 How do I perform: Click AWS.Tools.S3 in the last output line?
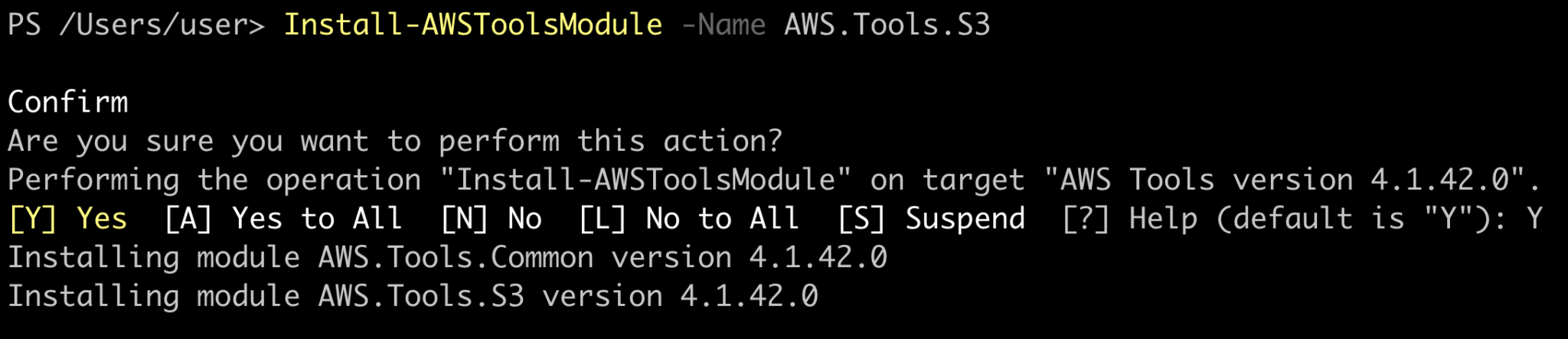coord(421,297)
